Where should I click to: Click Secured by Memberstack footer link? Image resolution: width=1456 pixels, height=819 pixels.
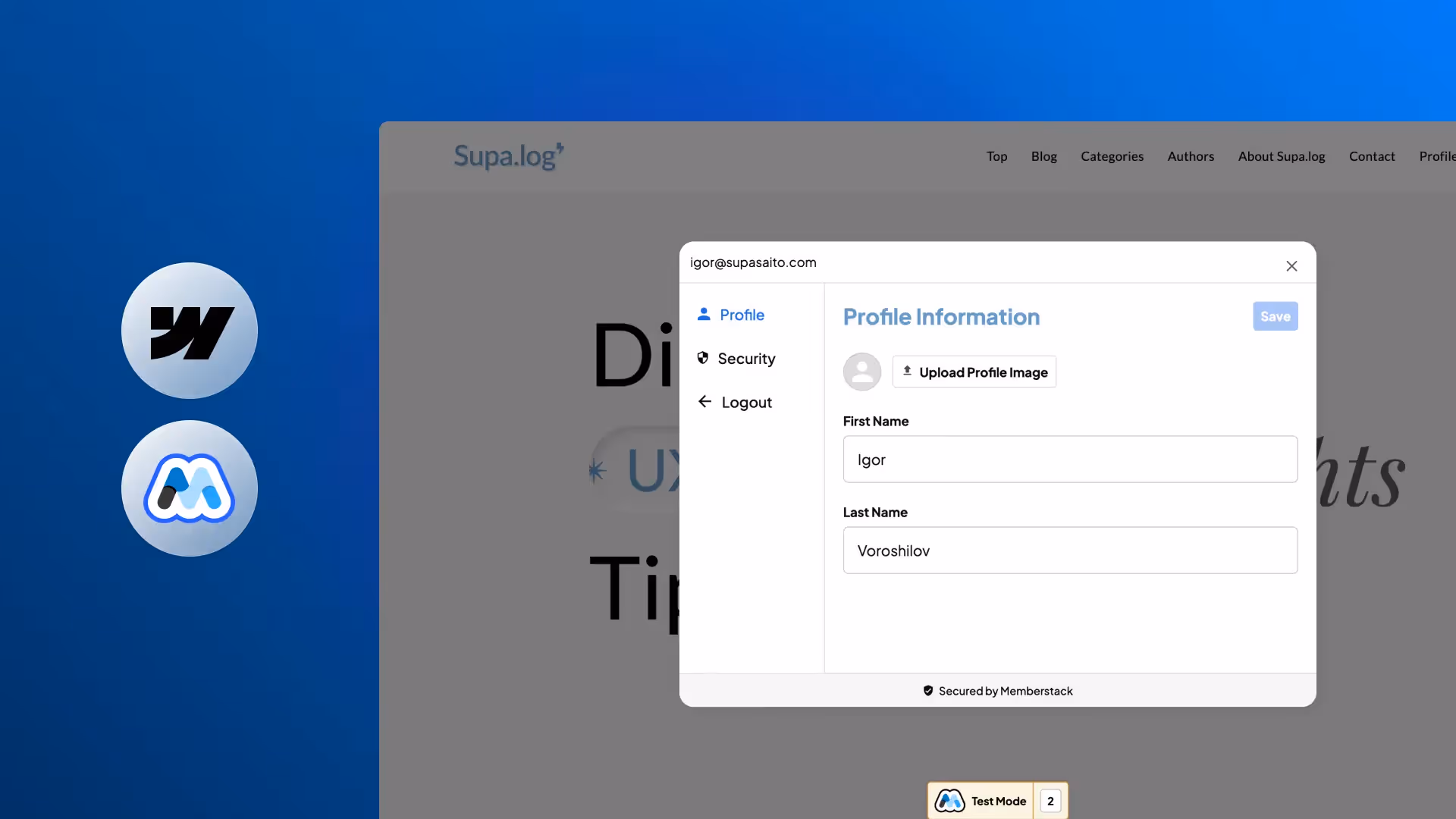click(998, 691)
